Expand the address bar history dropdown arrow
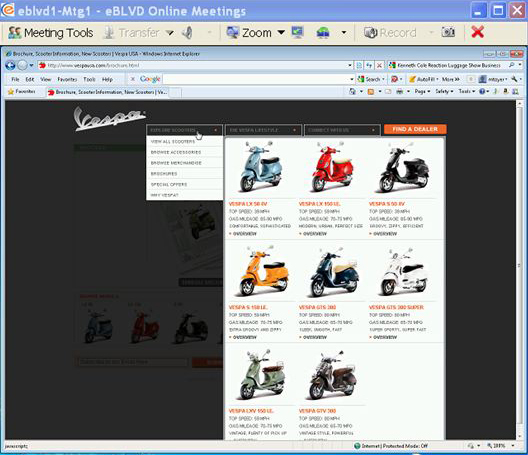Screen dimensions: 528x455 point(350,65)
